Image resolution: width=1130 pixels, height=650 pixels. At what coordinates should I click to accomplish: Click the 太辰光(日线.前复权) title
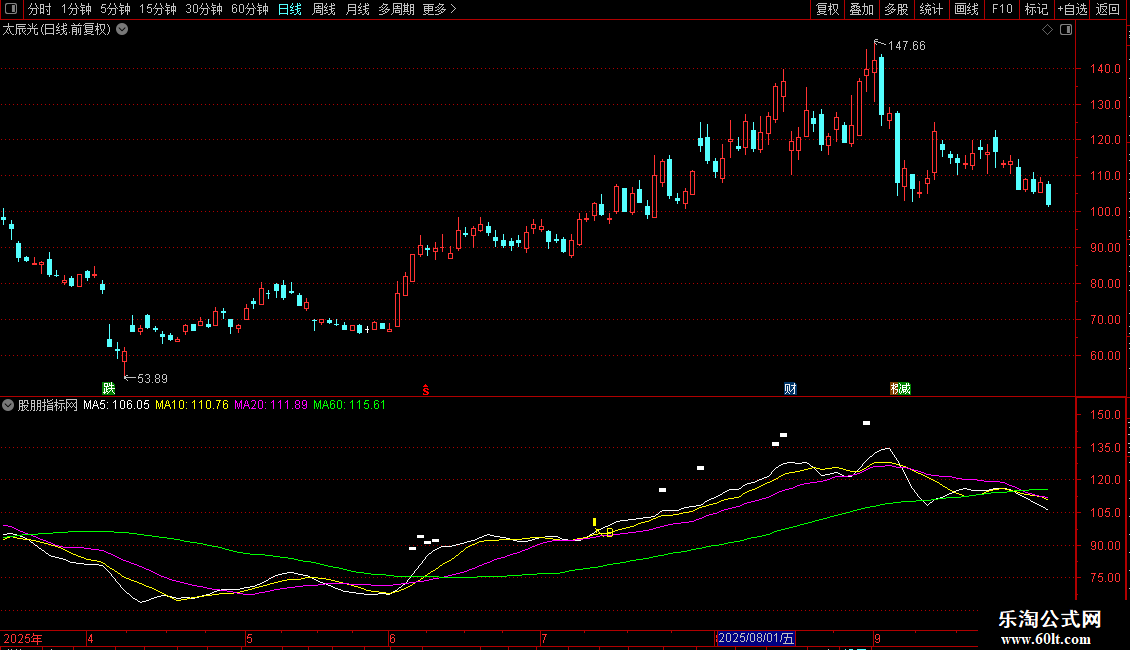(x=57, y=30)
